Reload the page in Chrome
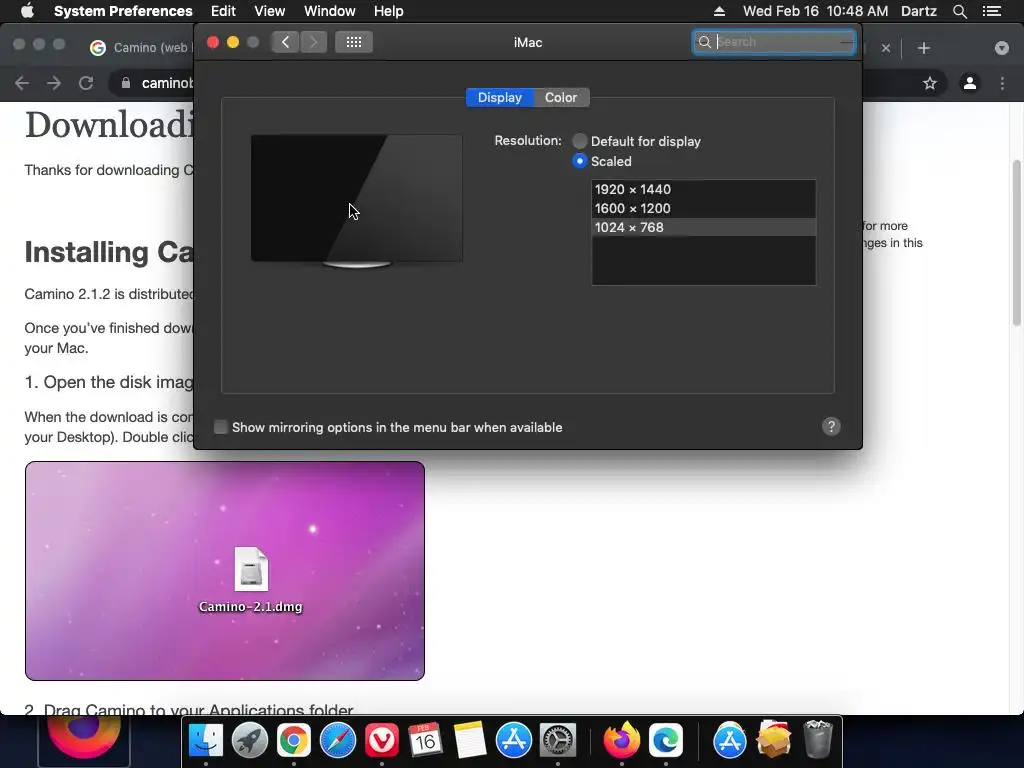The width and height of the screenshot is (1024, 768). (x=86, y=83)
